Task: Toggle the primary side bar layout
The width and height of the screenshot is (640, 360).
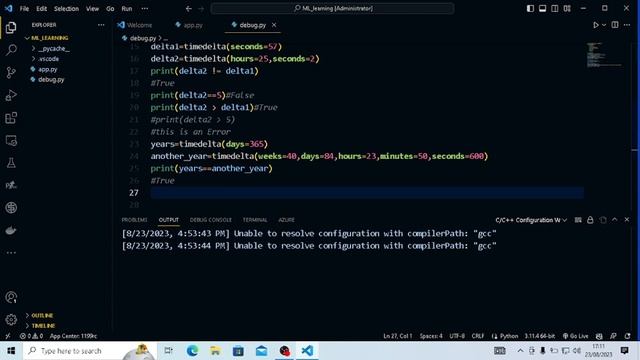Action: 530,8
